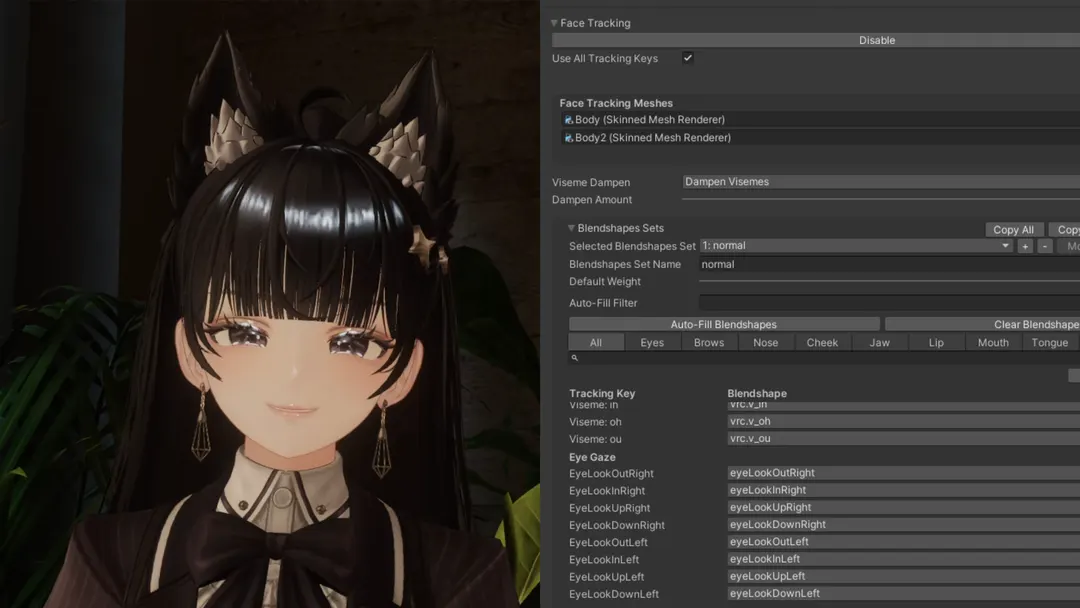Click the Disable button

816,40
